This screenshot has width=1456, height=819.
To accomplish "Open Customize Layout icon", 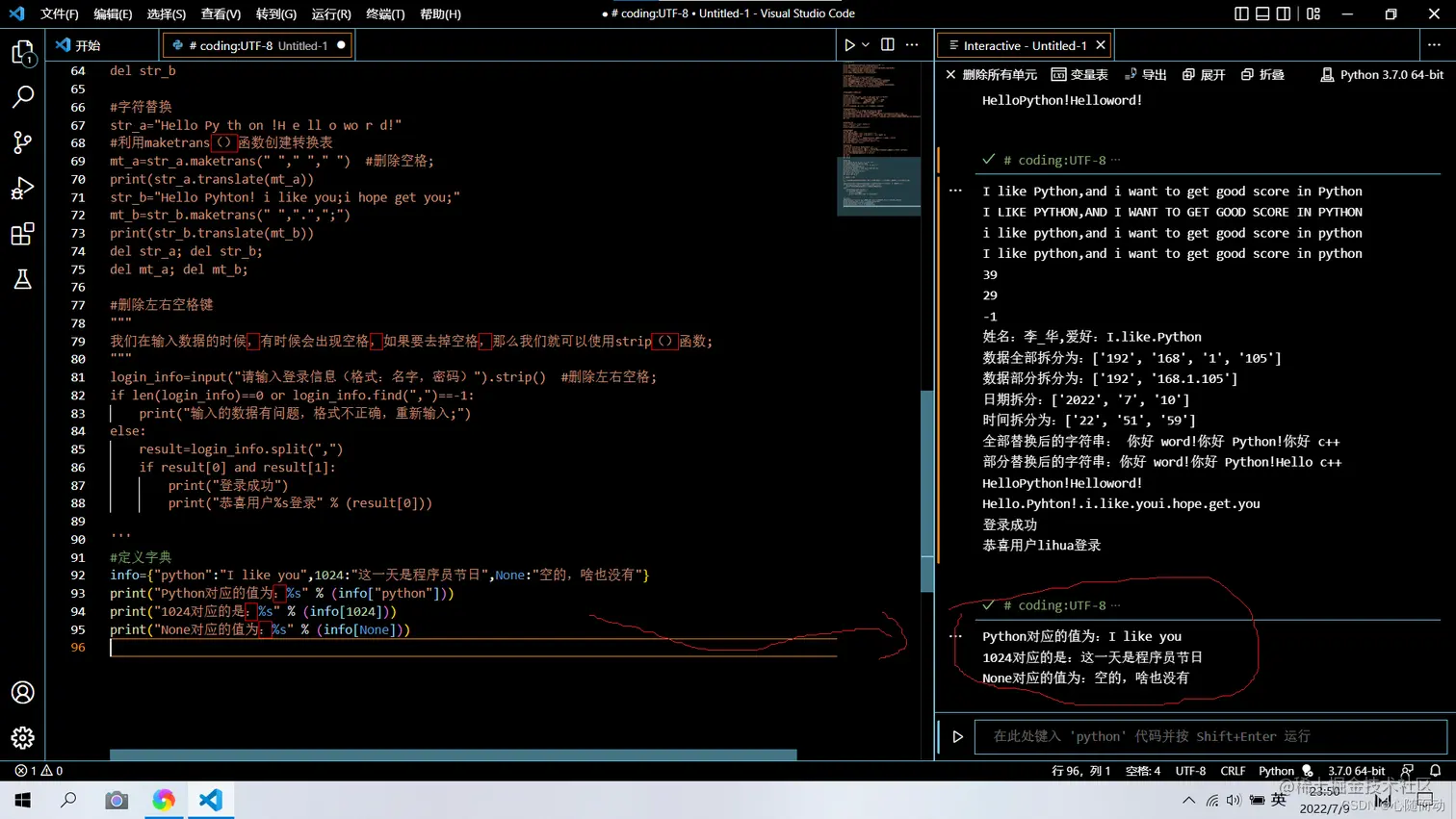I will (1313, 13).
